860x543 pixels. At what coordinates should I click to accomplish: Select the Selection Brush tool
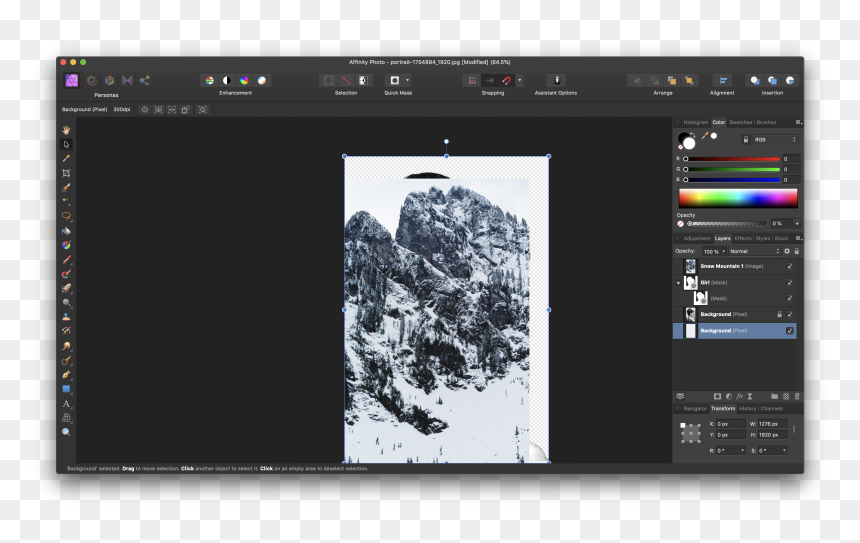pyautogui.click(x=66, y=188)
